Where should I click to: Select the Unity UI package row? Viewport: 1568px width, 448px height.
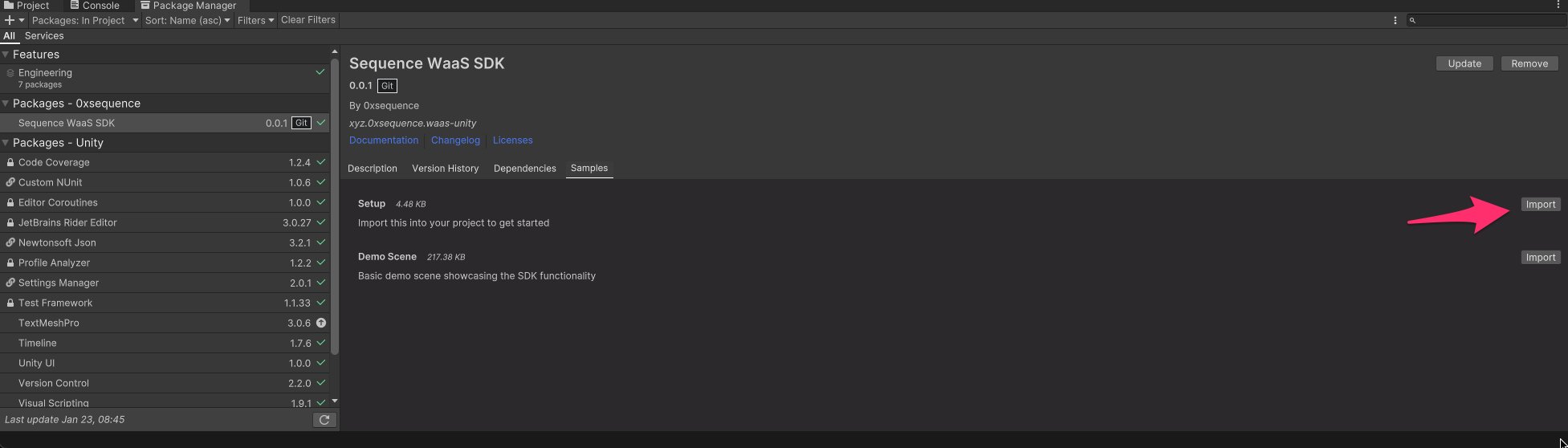pos(165,363)
